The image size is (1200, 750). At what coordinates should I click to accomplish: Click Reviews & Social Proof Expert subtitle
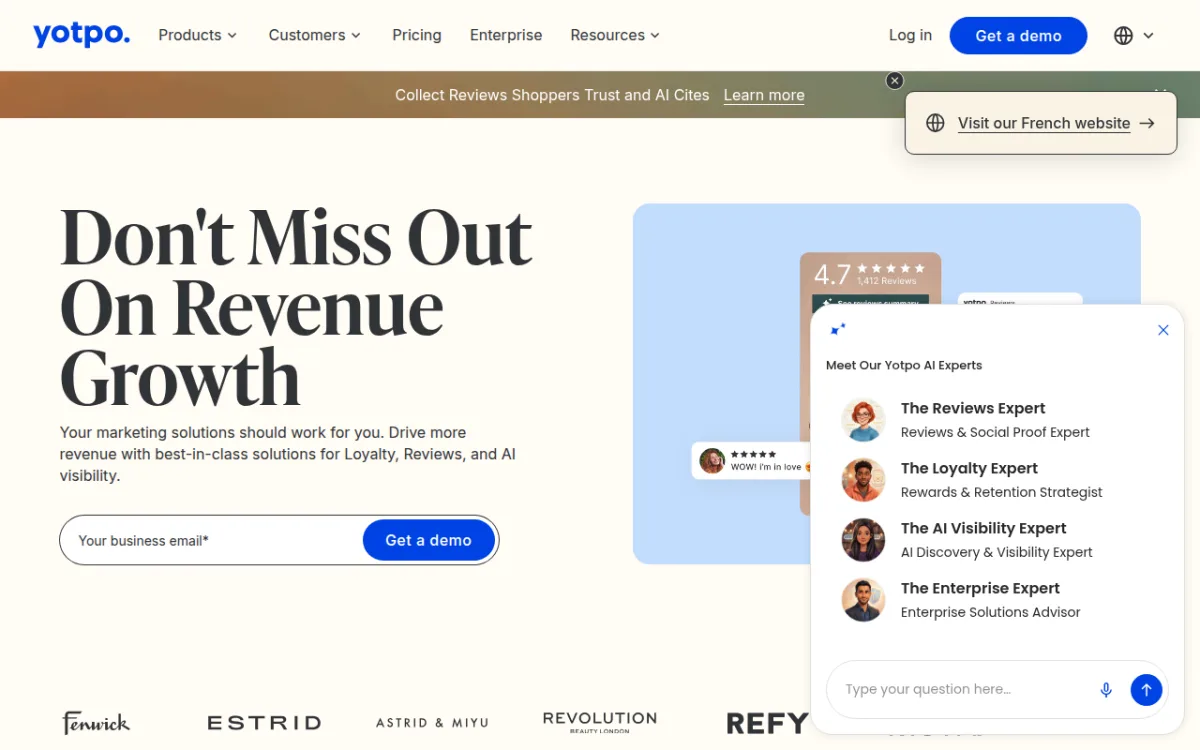point(995,432)
